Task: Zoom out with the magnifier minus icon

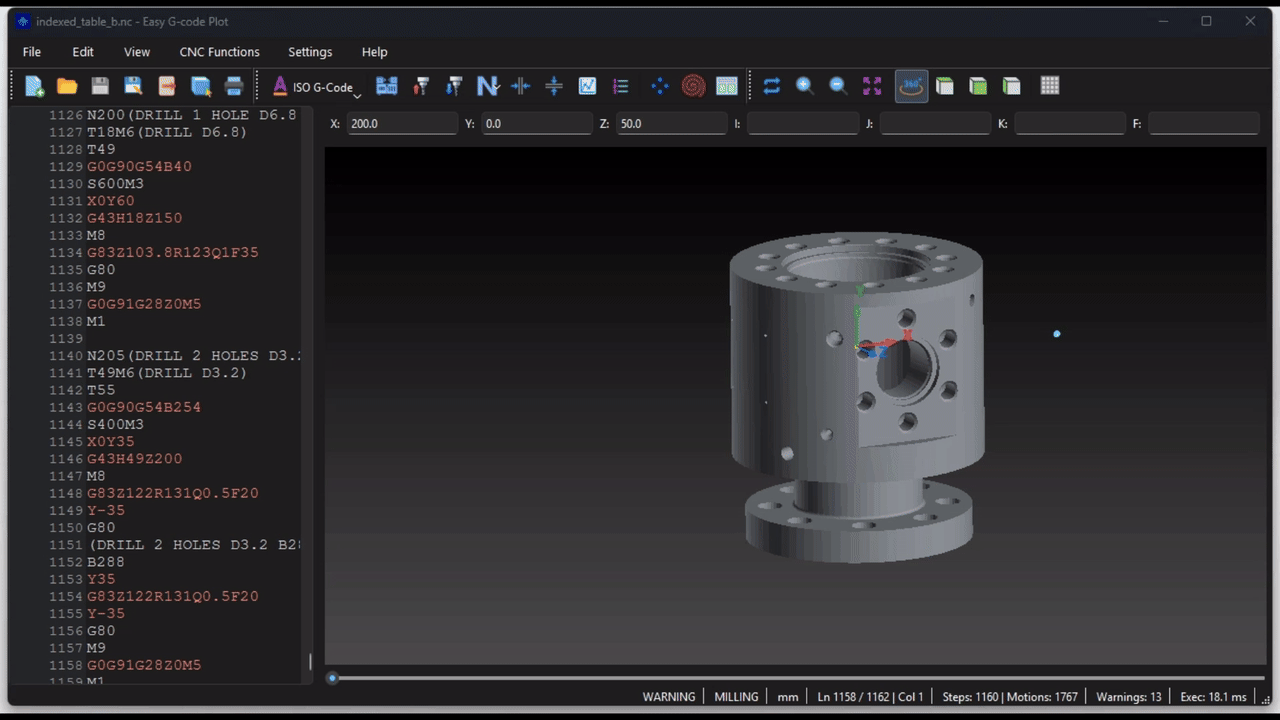Action: click(x=838, y=86)
